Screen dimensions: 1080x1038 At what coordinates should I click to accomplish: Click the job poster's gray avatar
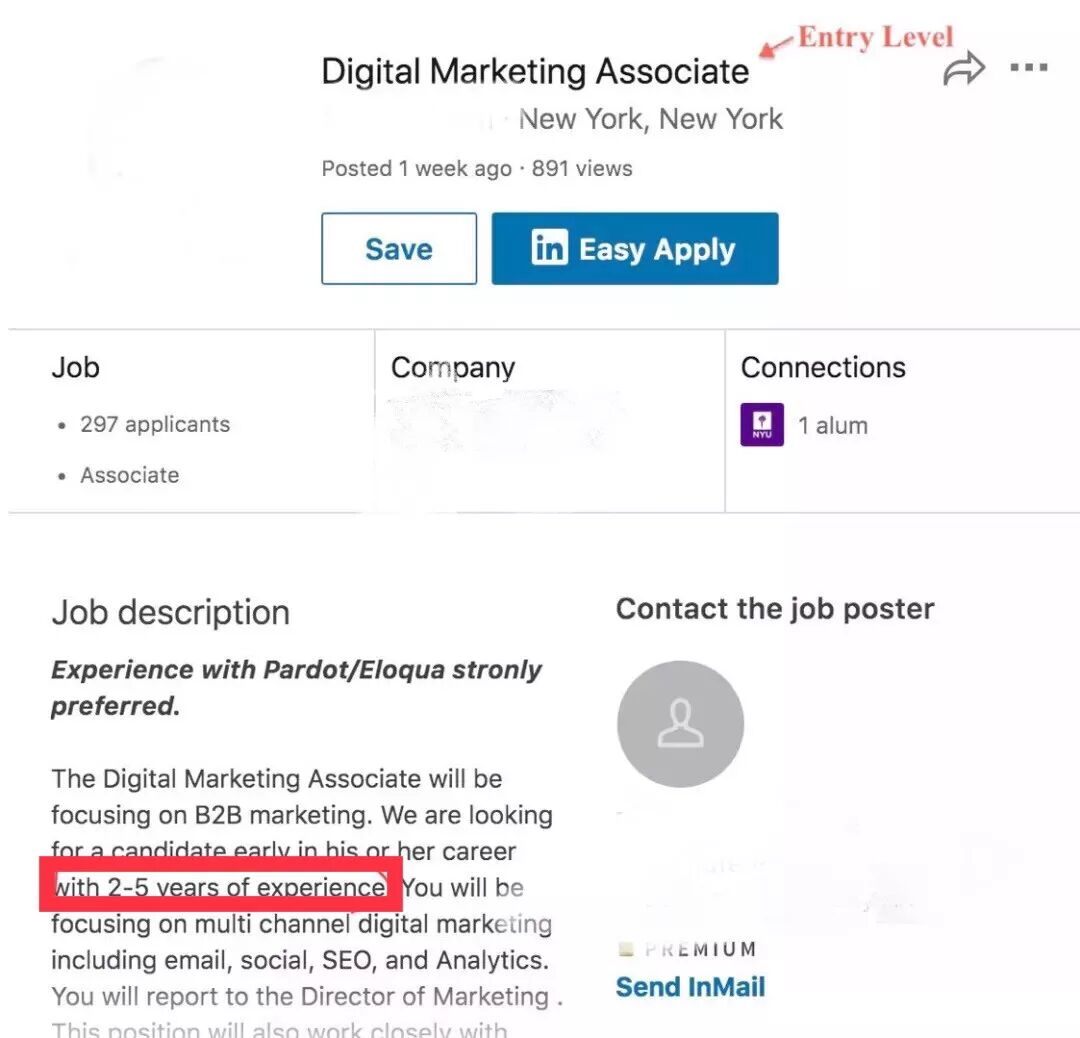click(x=680, y=723)
